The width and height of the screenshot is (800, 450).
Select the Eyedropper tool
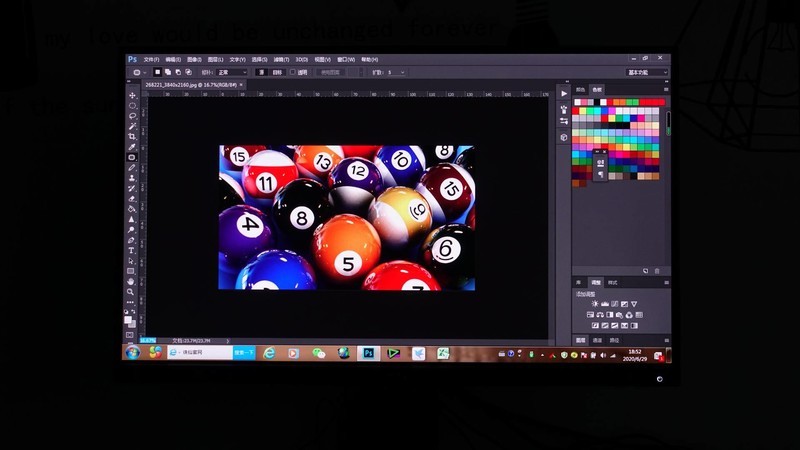click(132, 147)
